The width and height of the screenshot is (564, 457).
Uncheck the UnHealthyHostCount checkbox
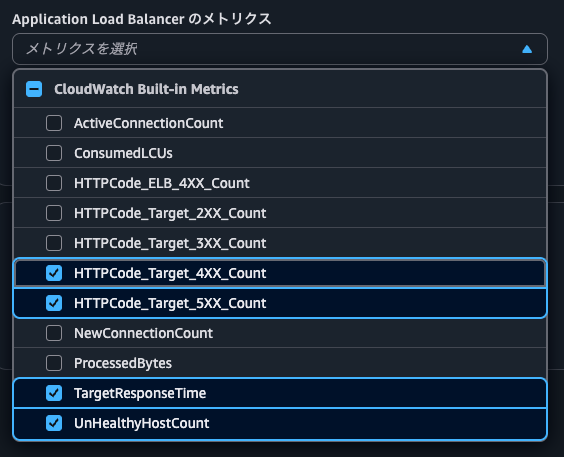pos(54,423)
